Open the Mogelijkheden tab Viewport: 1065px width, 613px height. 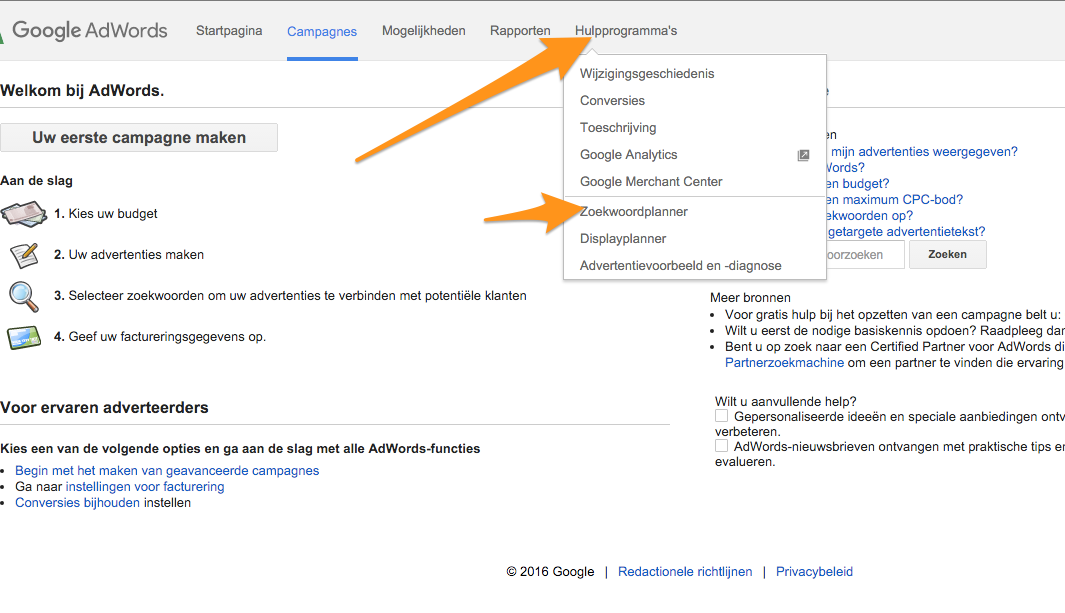[x=423, y=30]
